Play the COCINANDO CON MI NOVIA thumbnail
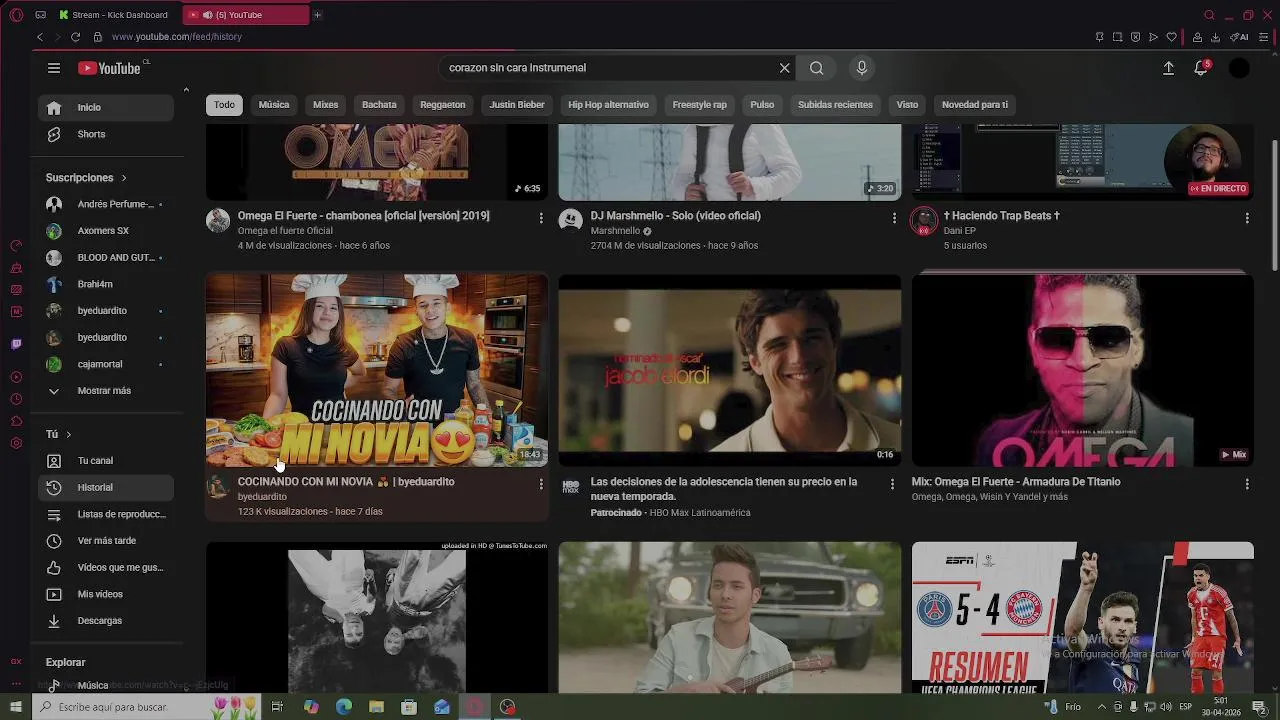The image size is (1280, 720). (377, 371)
